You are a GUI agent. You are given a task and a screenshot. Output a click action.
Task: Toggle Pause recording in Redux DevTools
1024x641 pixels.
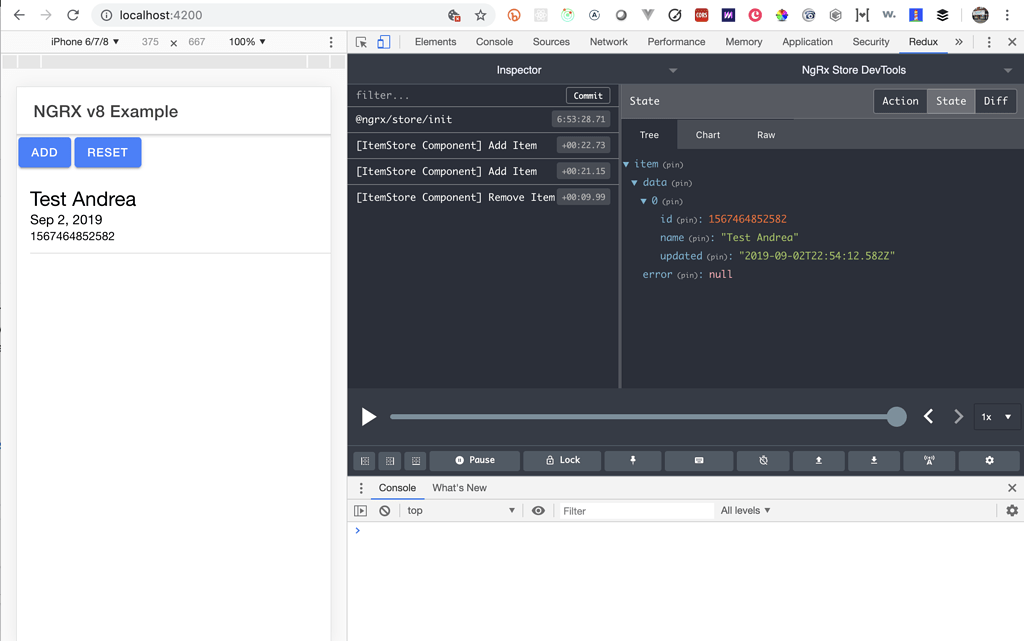pos(474,460)
